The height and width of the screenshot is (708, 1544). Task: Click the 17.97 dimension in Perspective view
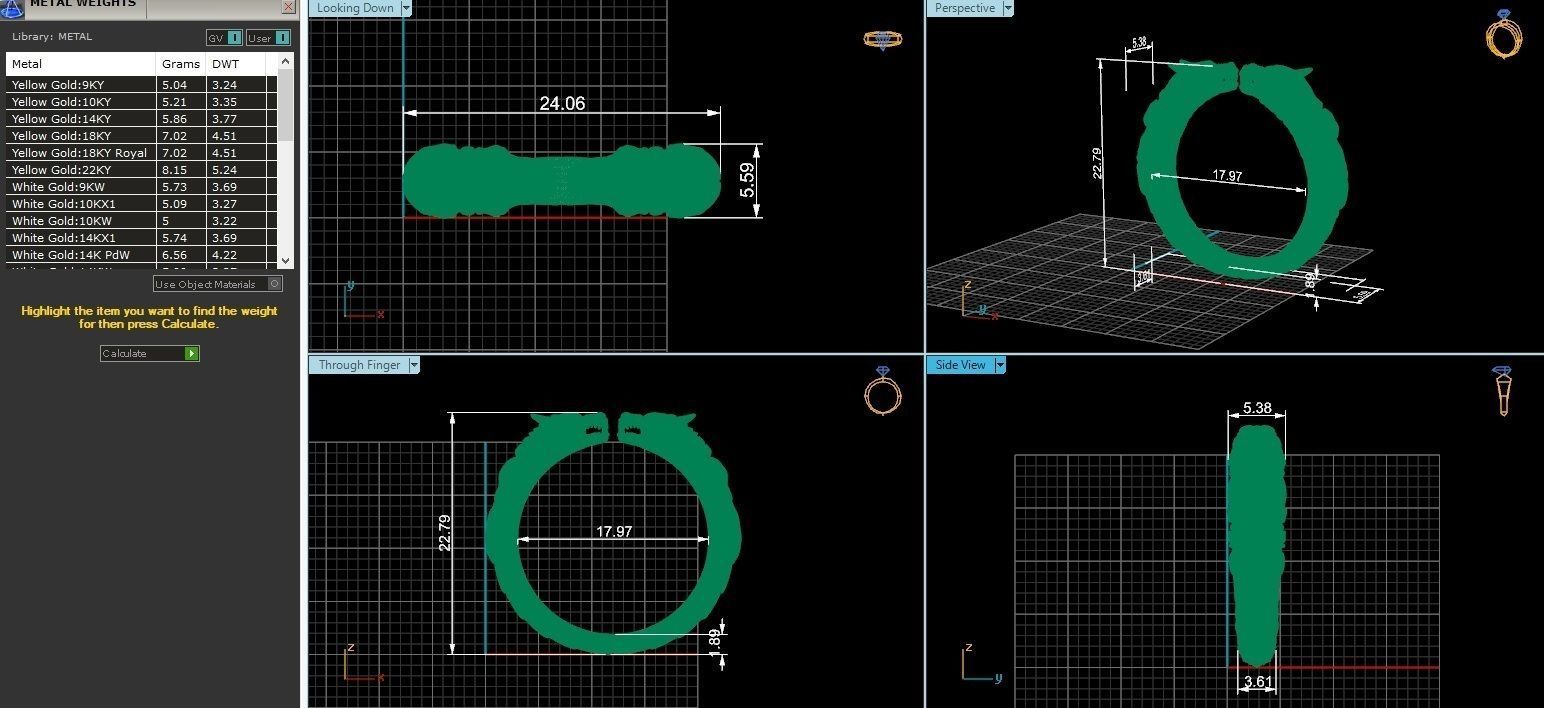(x=1227, y=176)
